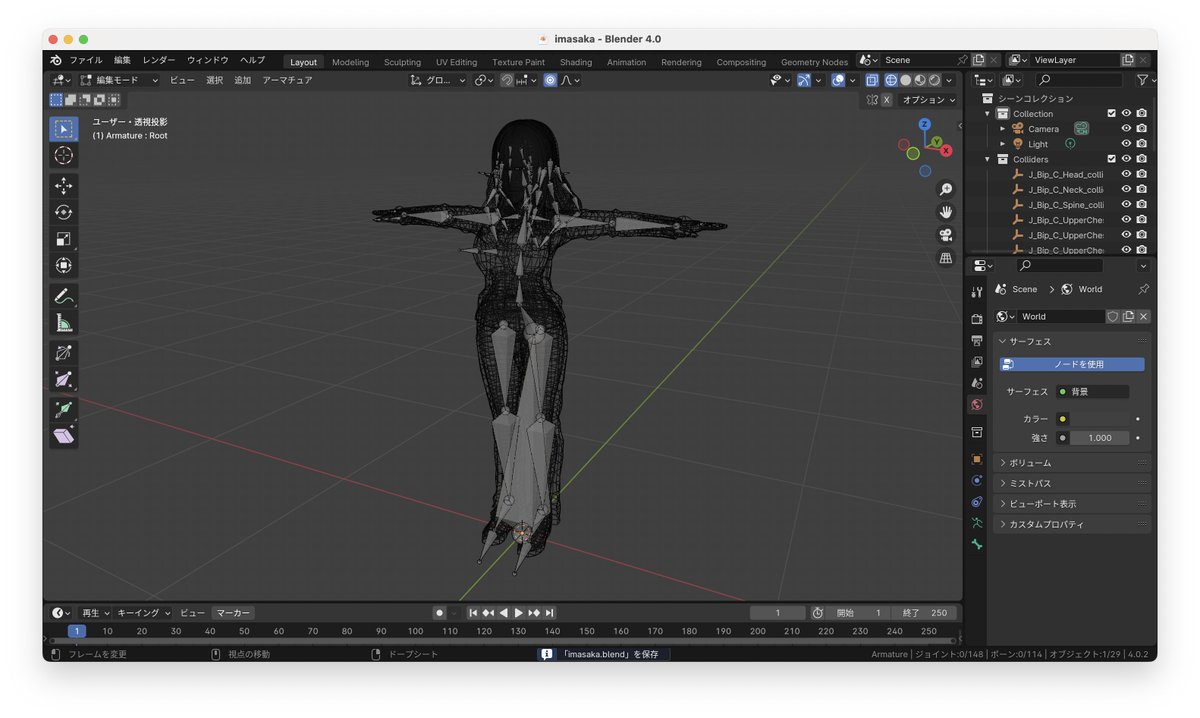Select the Shear tool

[x=64, y=435]
